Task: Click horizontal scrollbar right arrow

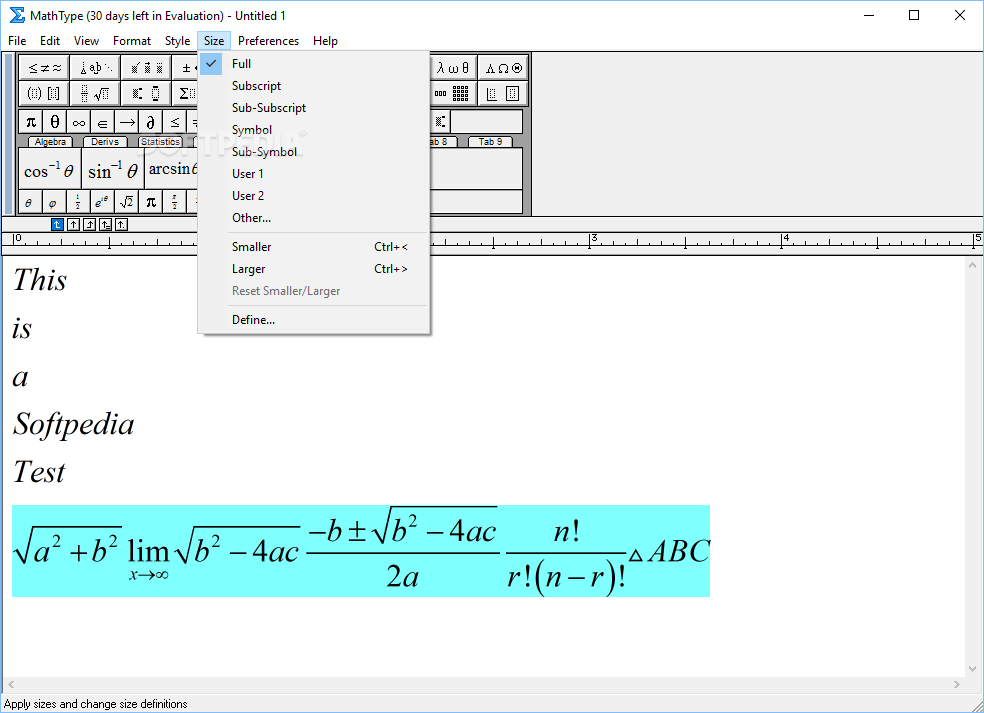Action: [x=956, y=684]
